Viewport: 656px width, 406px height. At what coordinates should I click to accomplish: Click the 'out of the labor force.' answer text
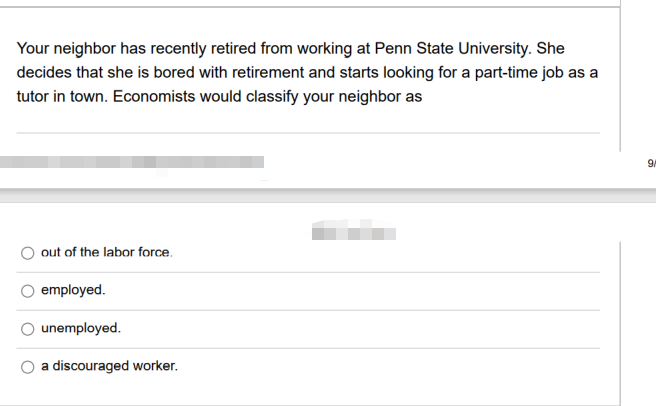click(107, 252)
